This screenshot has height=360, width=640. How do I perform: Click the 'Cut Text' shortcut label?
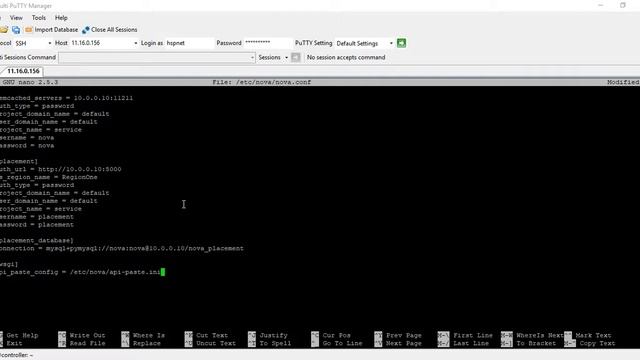coord(212,335)
